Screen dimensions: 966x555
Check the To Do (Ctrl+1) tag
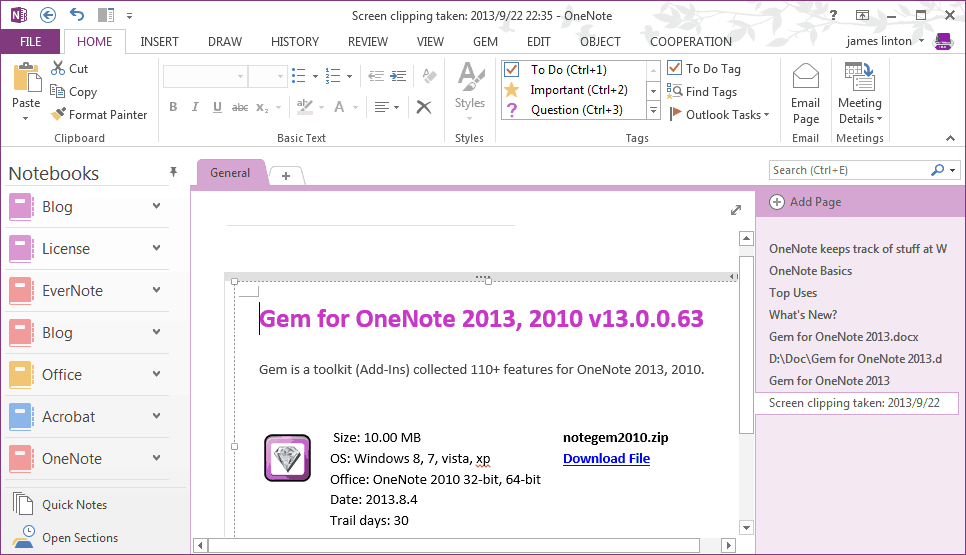(x=574, y=70)
